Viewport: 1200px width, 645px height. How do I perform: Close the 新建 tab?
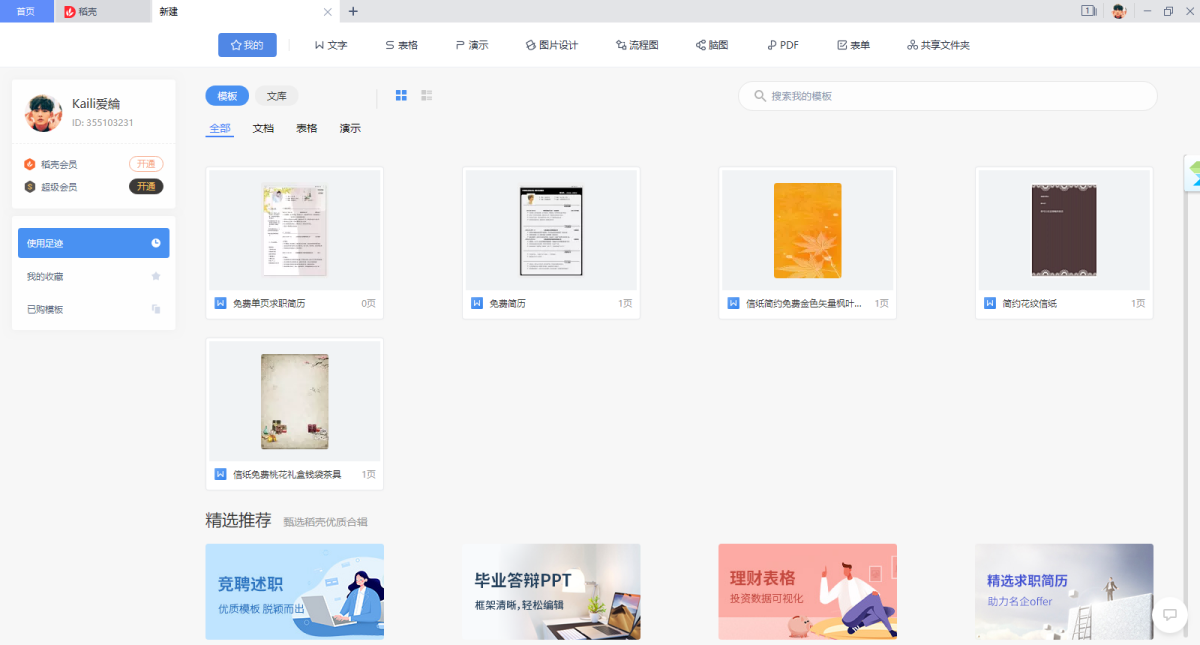coord(327,12)
